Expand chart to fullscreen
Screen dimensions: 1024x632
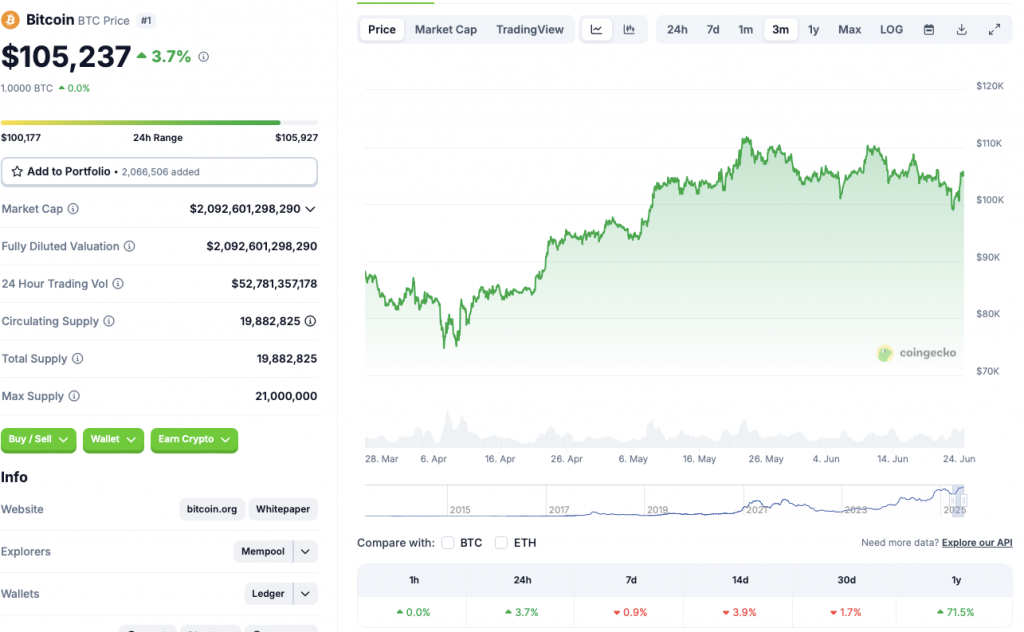994,29
